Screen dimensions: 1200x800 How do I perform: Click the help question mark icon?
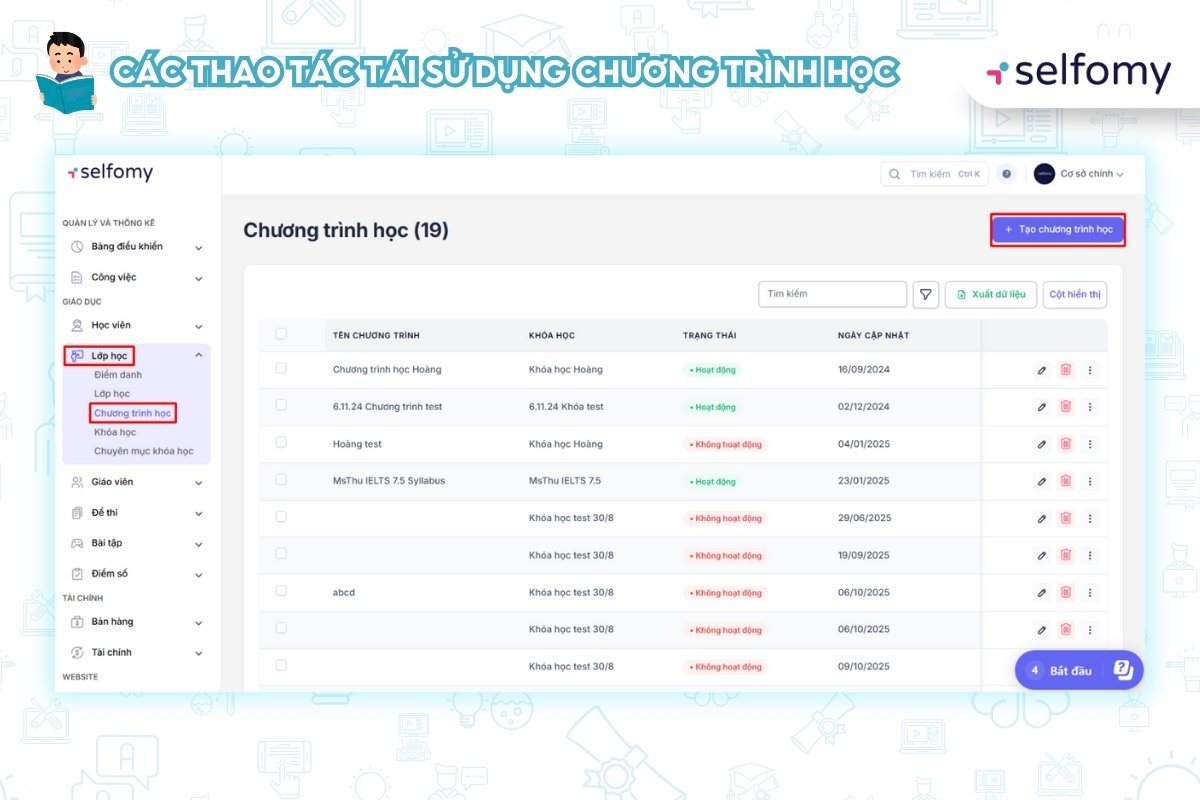coord(1007,174)
